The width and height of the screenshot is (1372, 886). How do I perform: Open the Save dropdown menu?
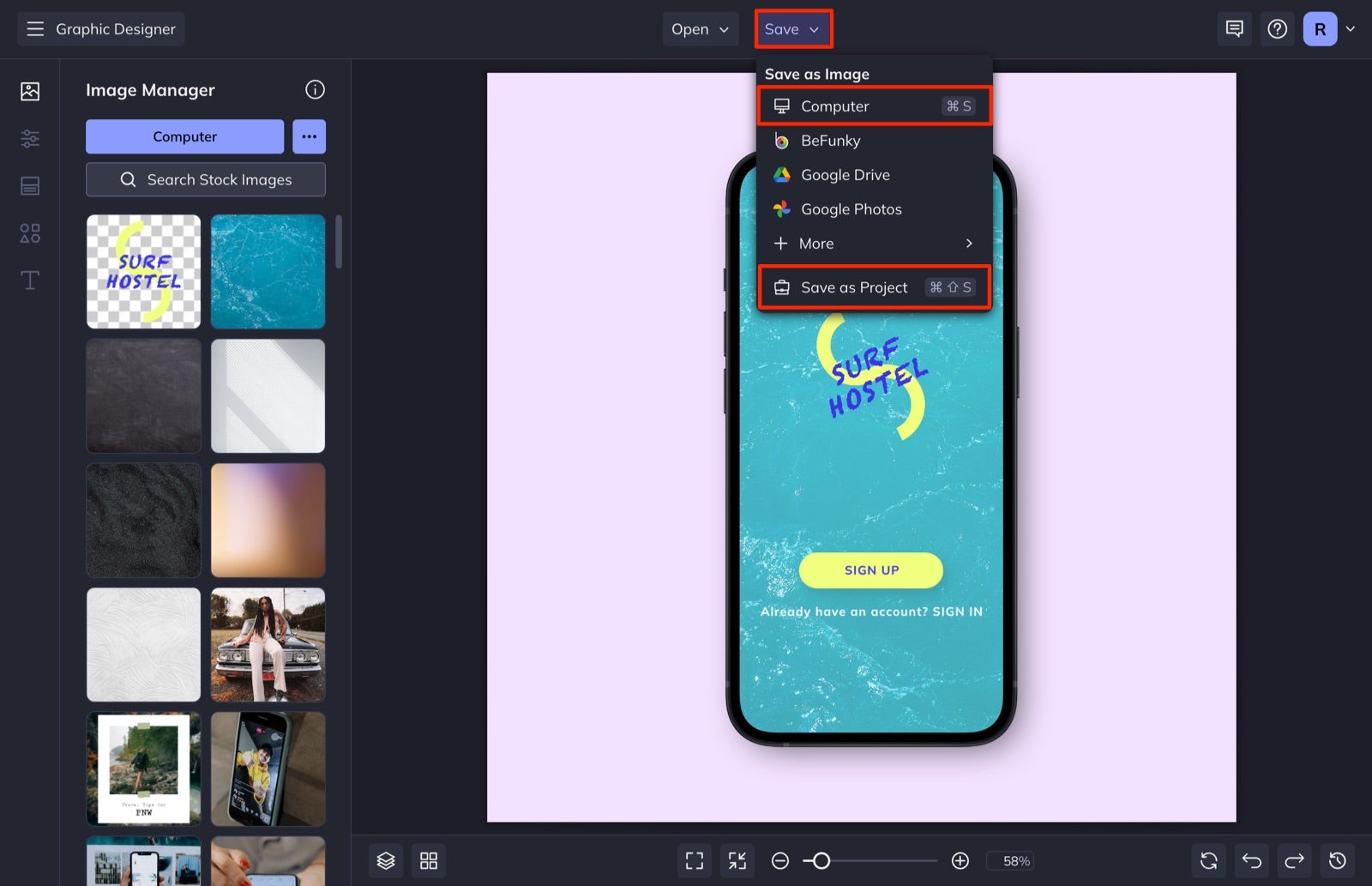tap(791, 28)
